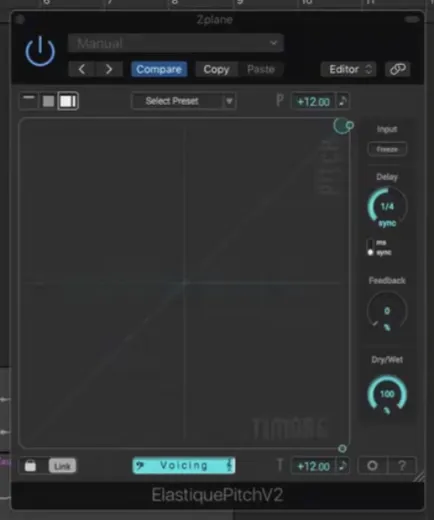Click the resize grip at plugin corner
Screen dimensions: 434x520
pyautogui.click(x=419, y=476)
